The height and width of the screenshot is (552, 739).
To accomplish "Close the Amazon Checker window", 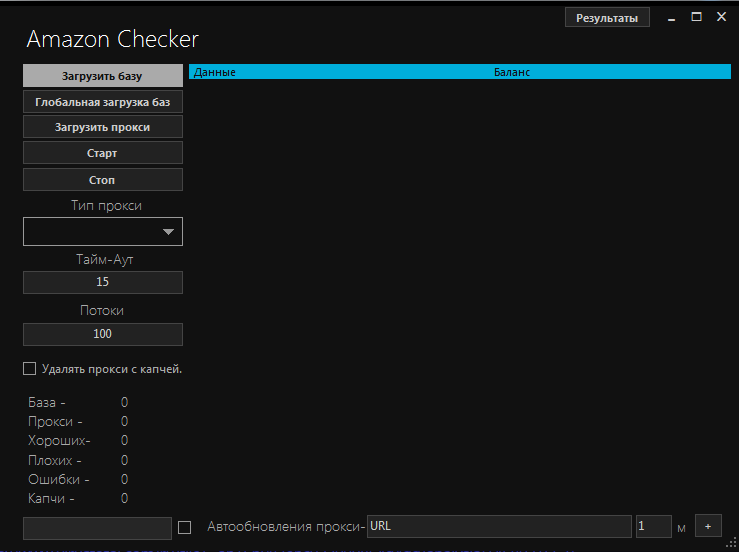I will (x=721, y=17).
